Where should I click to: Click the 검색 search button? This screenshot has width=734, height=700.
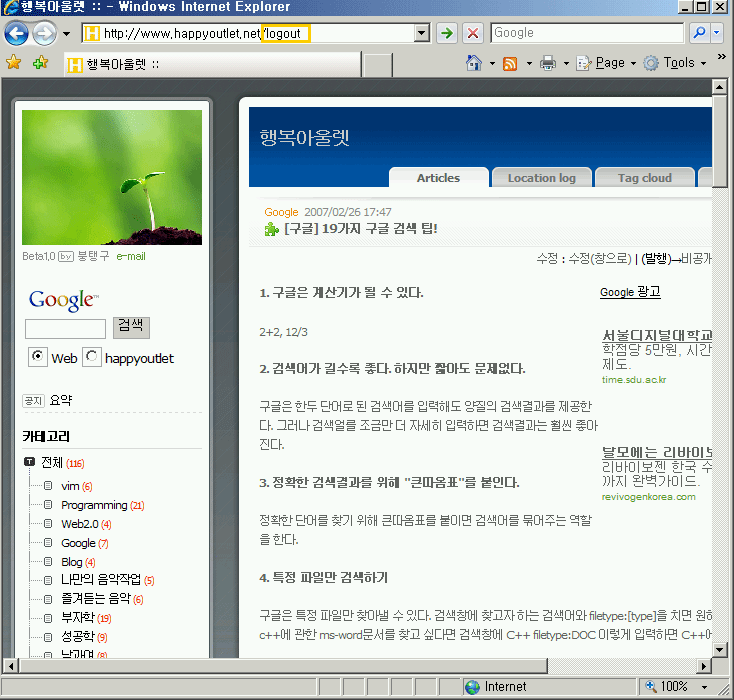pyautogui.click(x=131, y=327)
